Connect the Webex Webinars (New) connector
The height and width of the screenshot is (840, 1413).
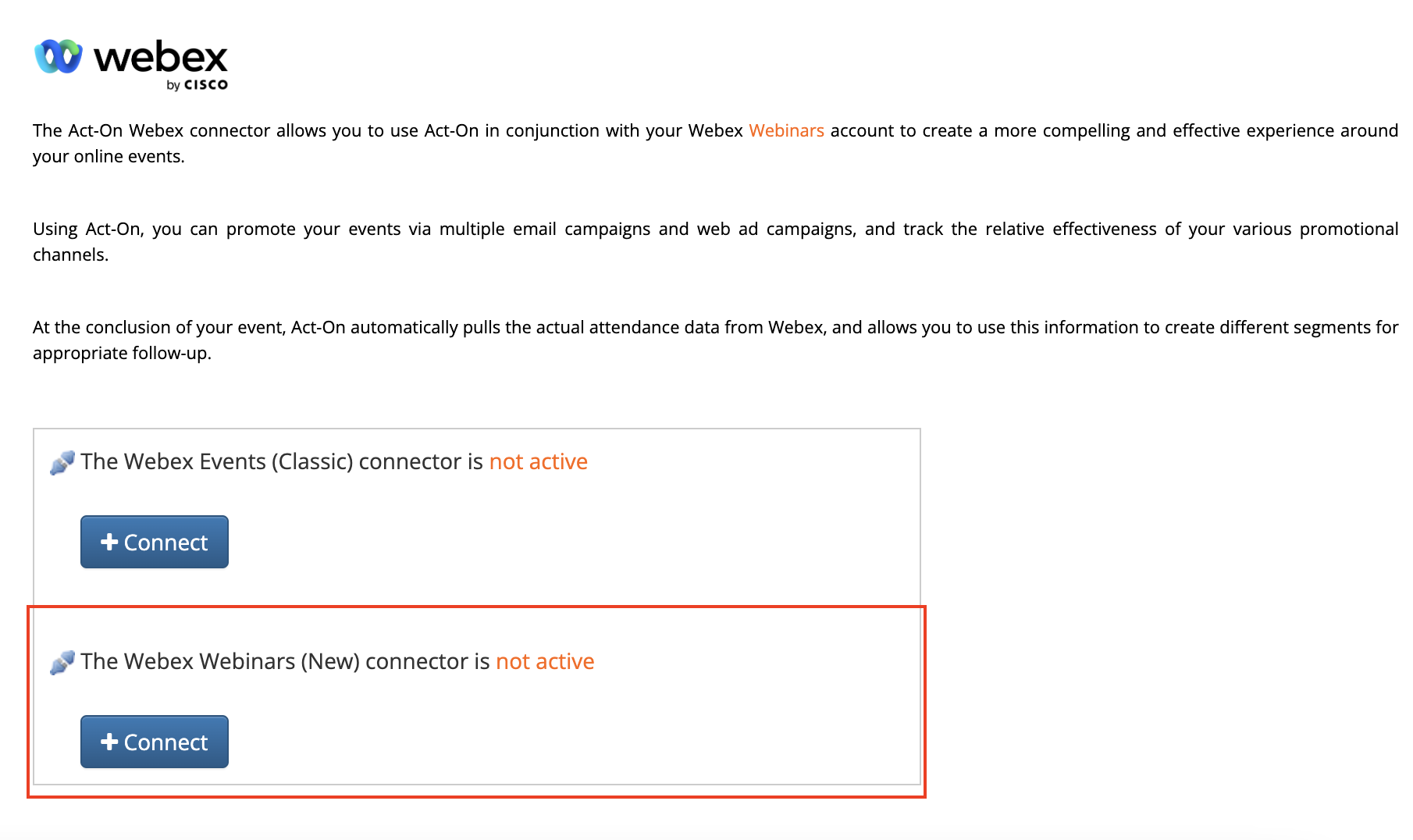pyautogui.click(x=155, y=742)
